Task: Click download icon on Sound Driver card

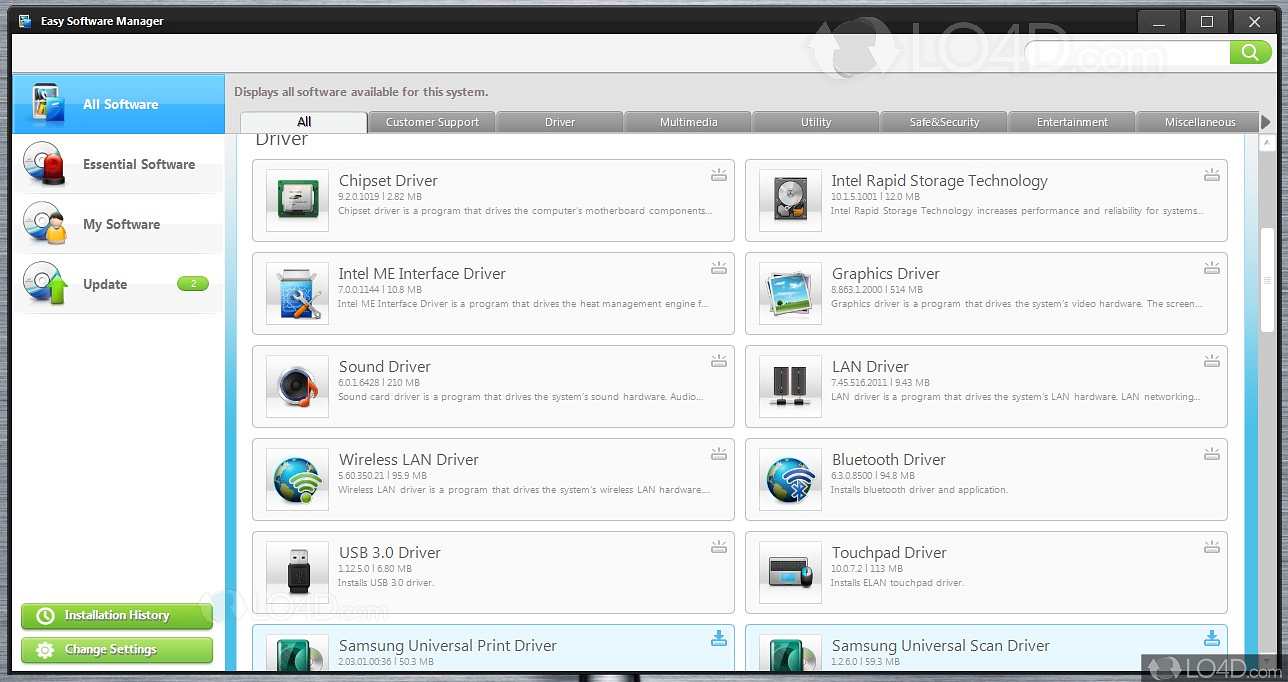Action: [x=718, y=361]
